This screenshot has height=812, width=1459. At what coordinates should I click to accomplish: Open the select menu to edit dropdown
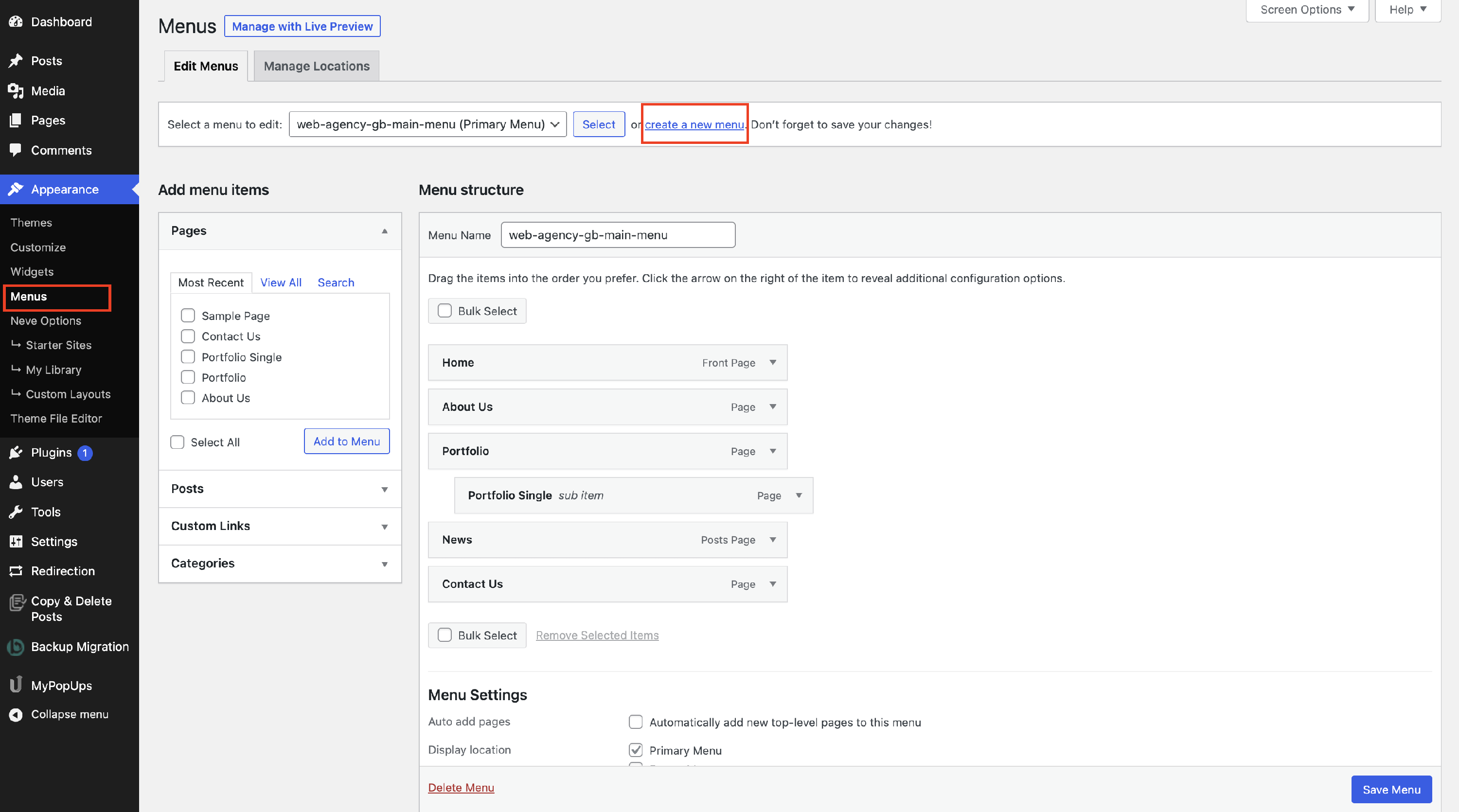pos(427,124)
